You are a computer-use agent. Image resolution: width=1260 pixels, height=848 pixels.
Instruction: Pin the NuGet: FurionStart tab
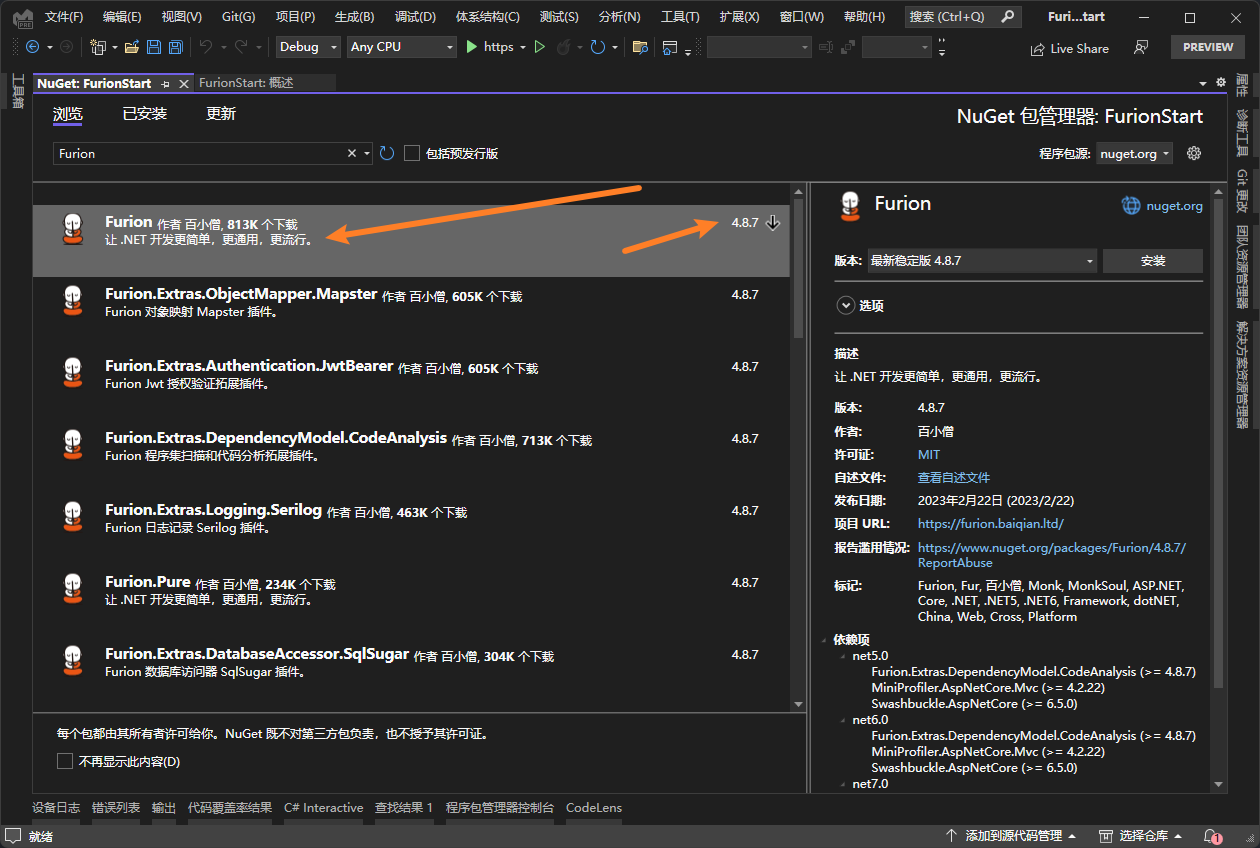[166, 84]
